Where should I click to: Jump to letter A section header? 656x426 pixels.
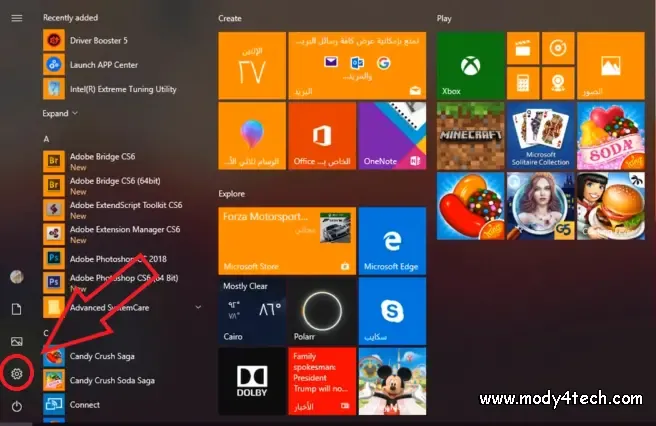tap(46, 139)
